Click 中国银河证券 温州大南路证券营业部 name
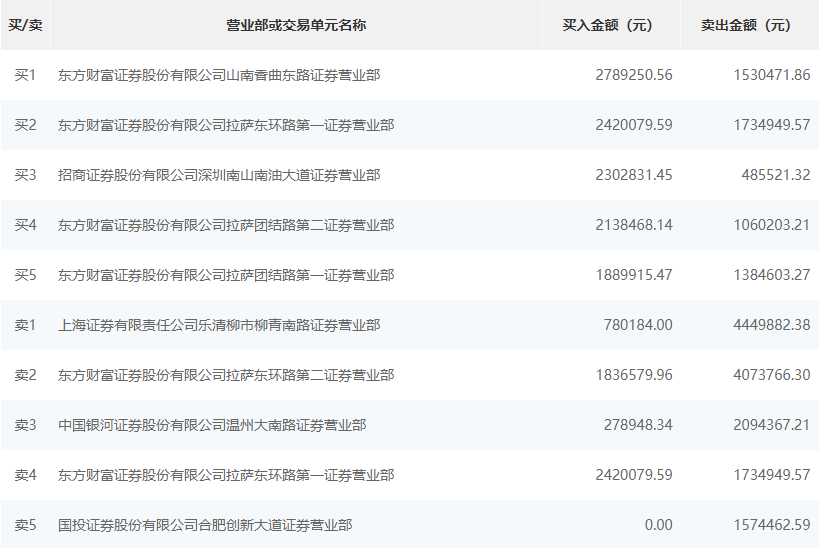822x548 pixels. click(212, 425)
